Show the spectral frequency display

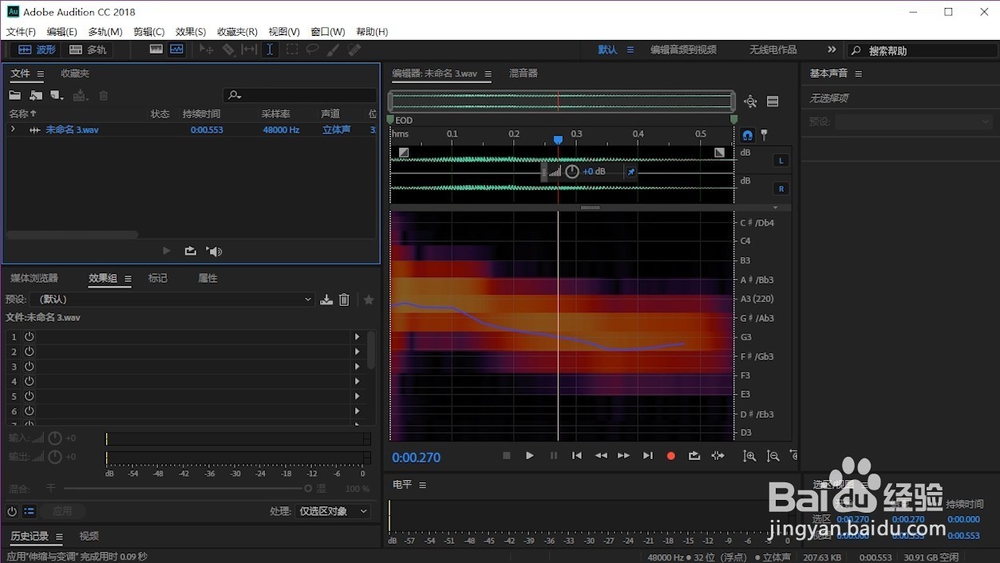click(156, 49)
